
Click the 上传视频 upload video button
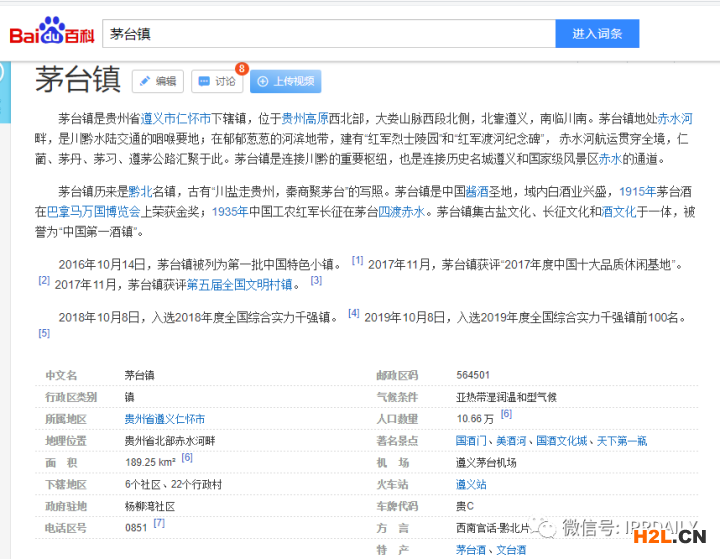point(285,81)
